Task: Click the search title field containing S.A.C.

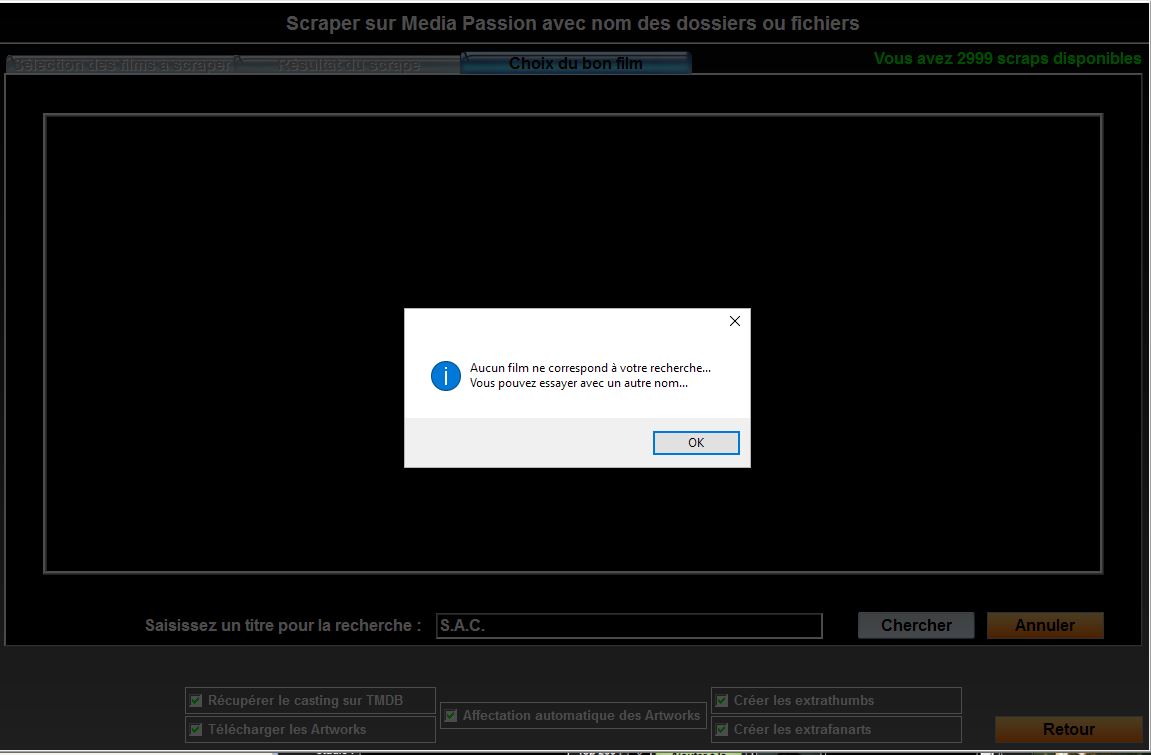Action: [x=629, y=626]
